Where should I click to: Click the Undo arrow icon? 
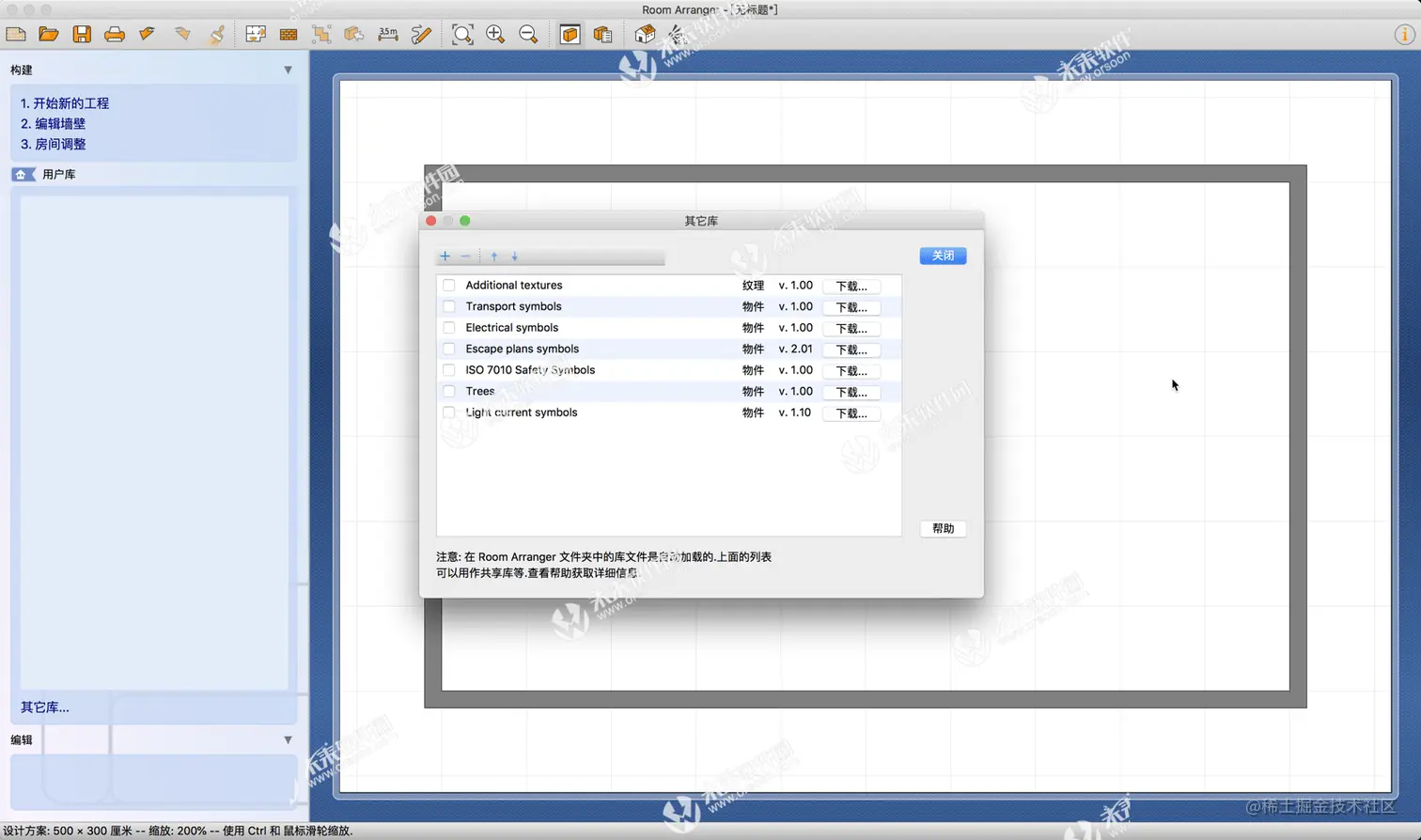click(148, 35)
